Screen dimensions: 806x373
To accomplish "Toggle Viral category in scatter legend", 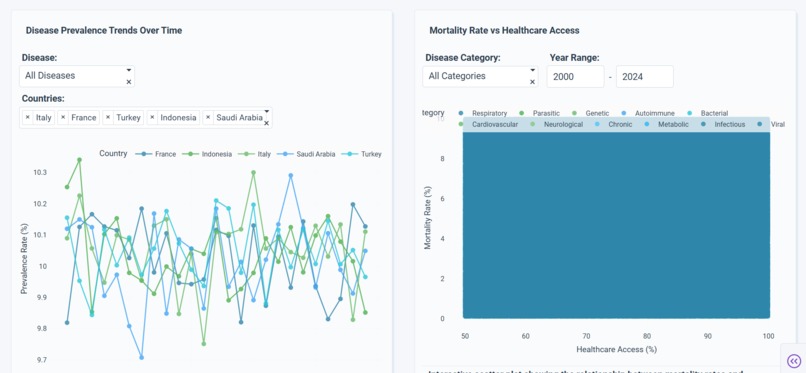I will [x=771, y=124].
